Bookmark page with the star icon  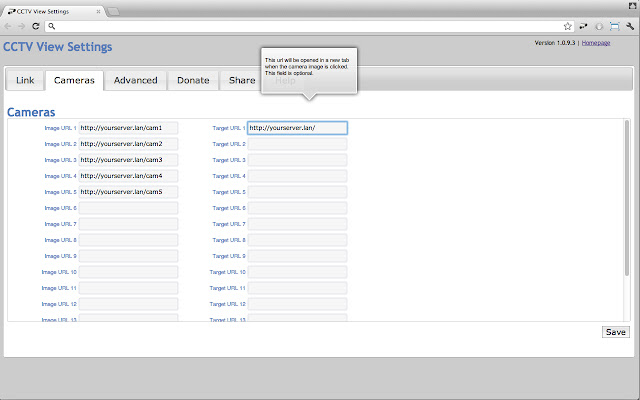click(x=567, y=26)
